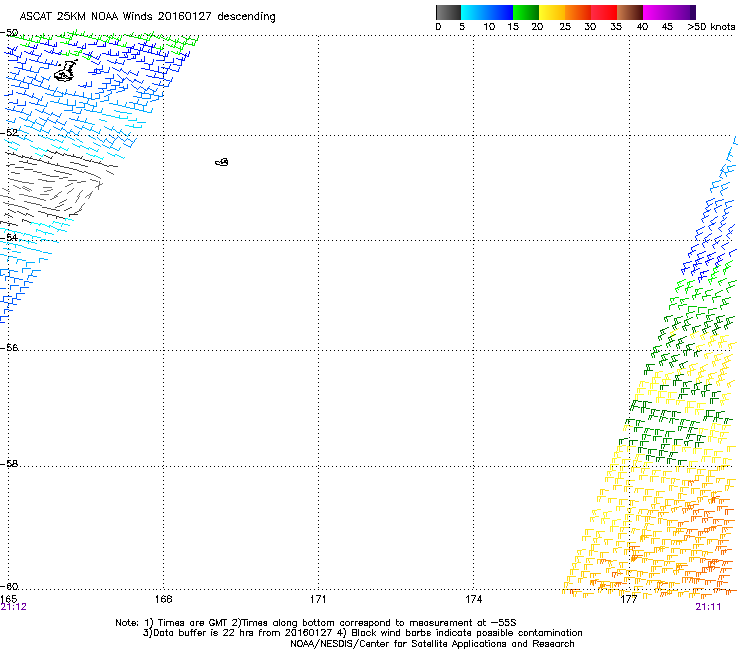
Task: Click the '35' label under the color bar
Action: 616,27
